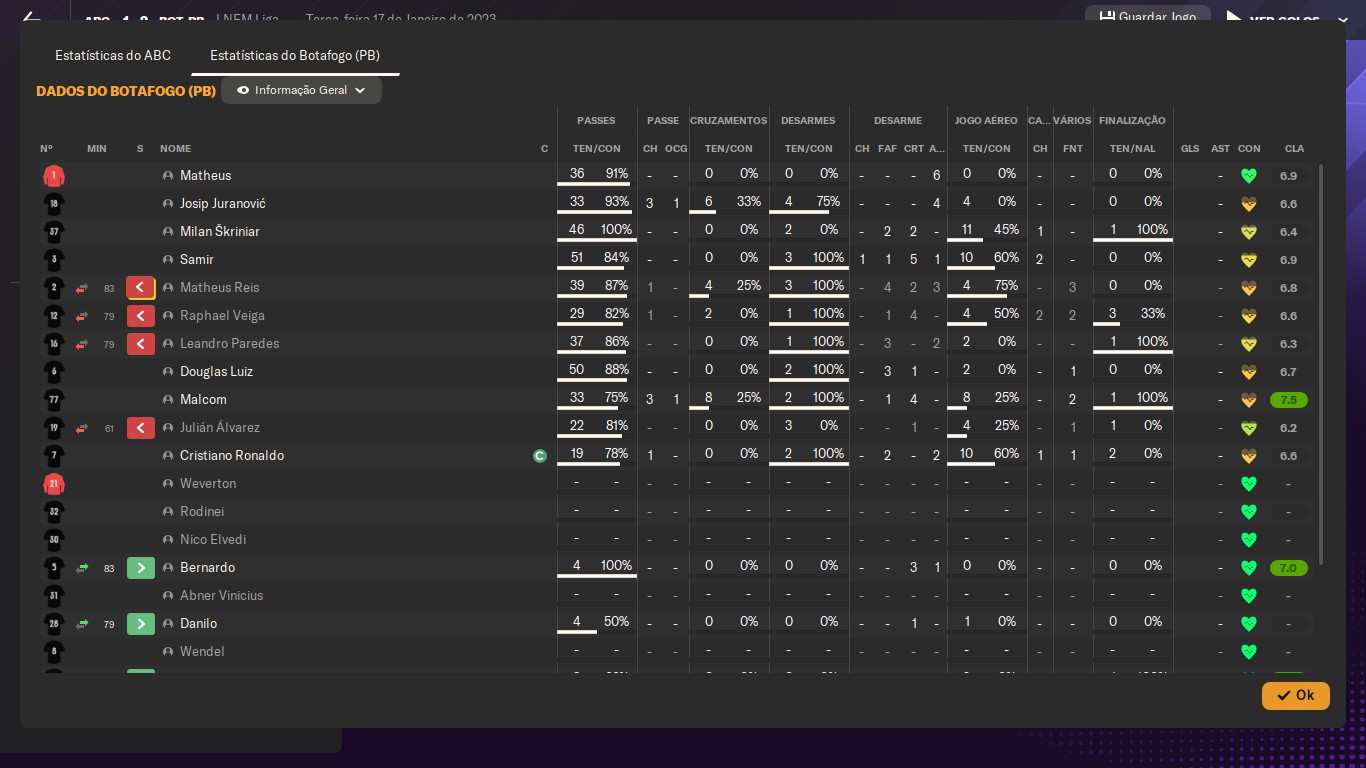Switch to Estatísticas do ABC tab

(113, 55)
